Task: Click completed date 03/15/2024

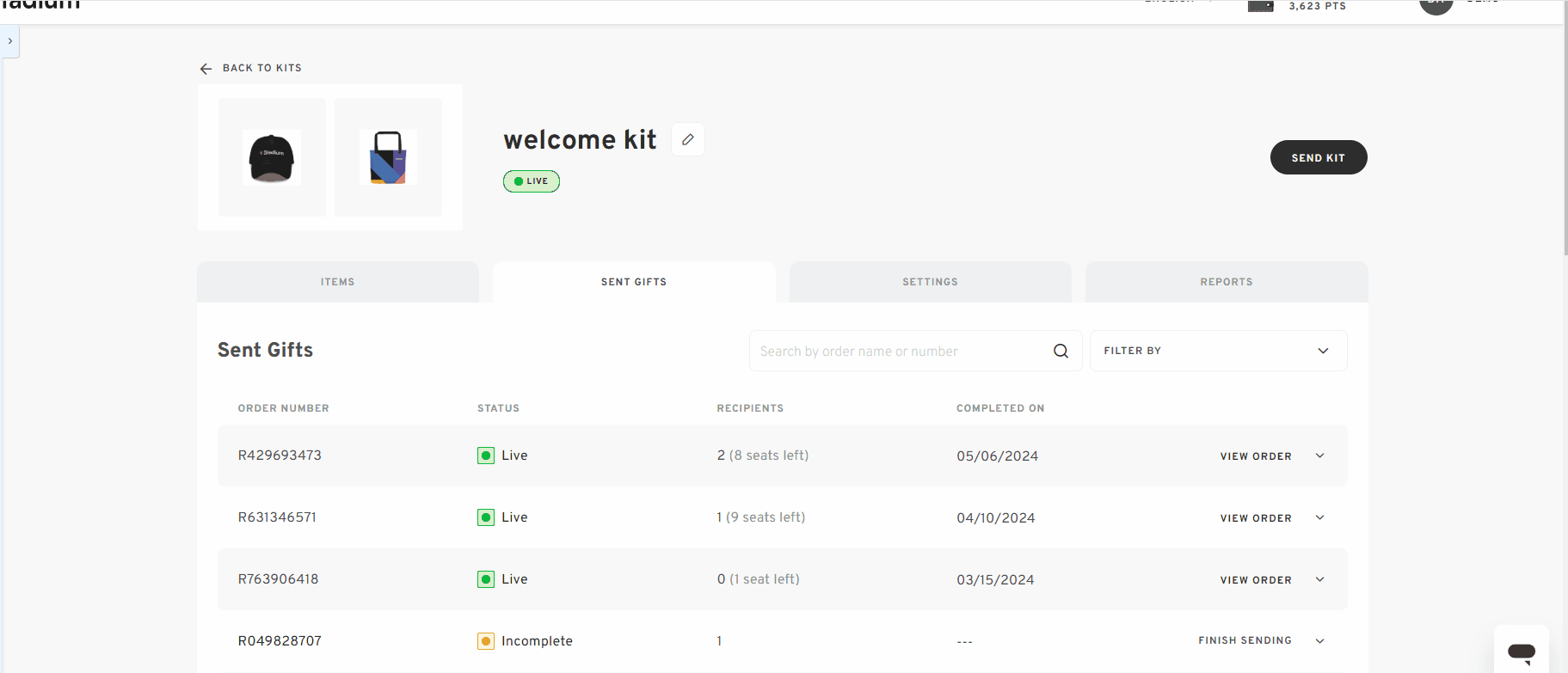Action: pyautogui.click(x=996, y=580)
